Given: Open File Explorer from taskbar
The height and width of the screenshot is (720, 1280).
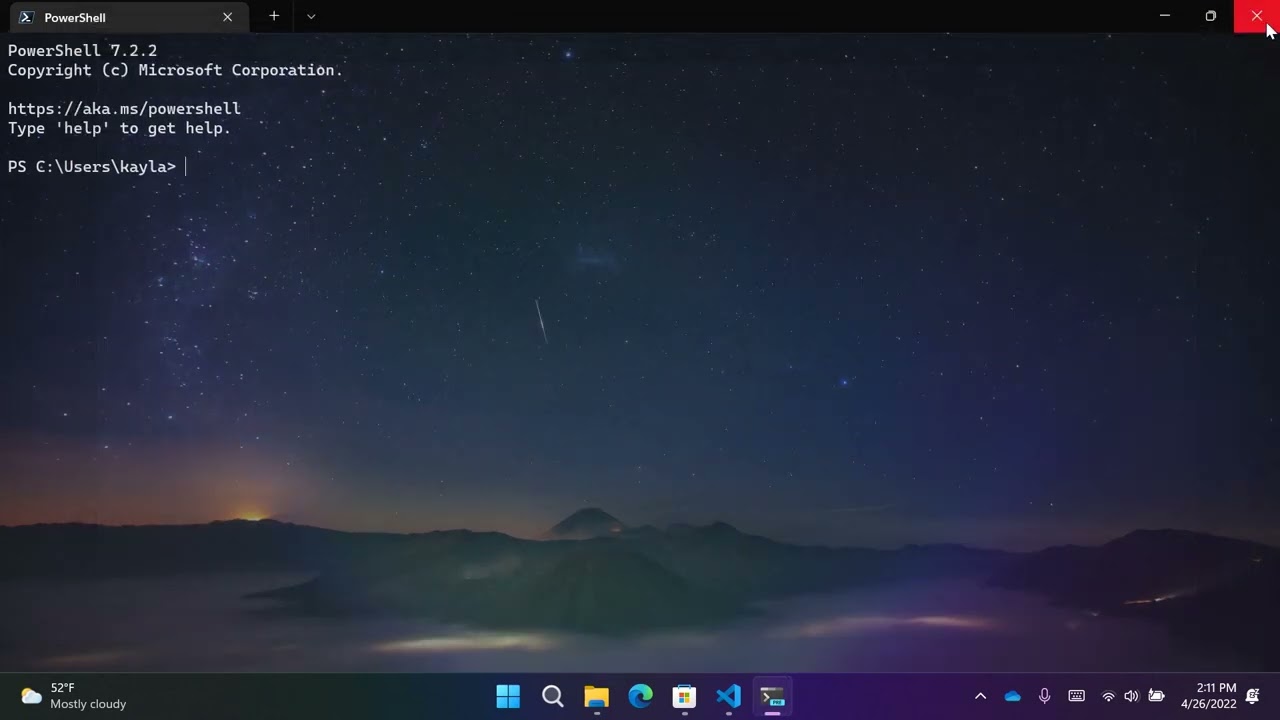Looking at the screenshot, I should click(x=596, y=696).
